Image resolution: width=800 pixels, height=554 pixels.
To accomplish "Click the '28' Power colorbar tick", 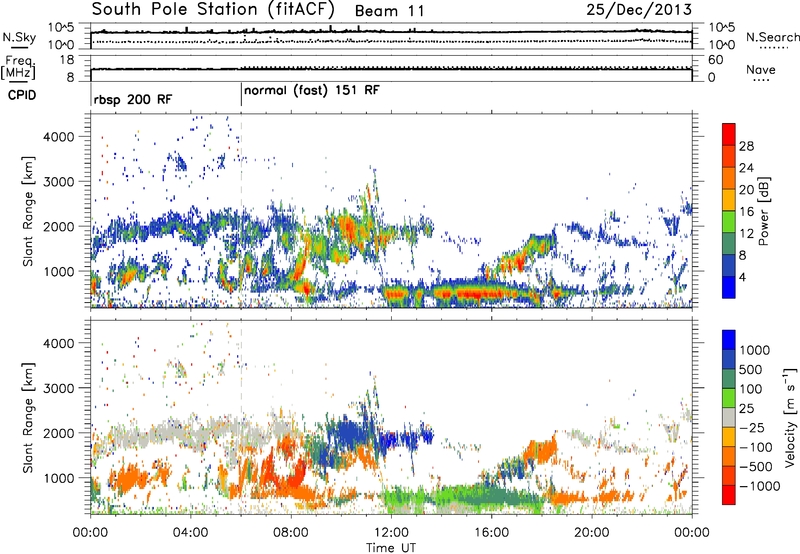I will tap(746, 146).
